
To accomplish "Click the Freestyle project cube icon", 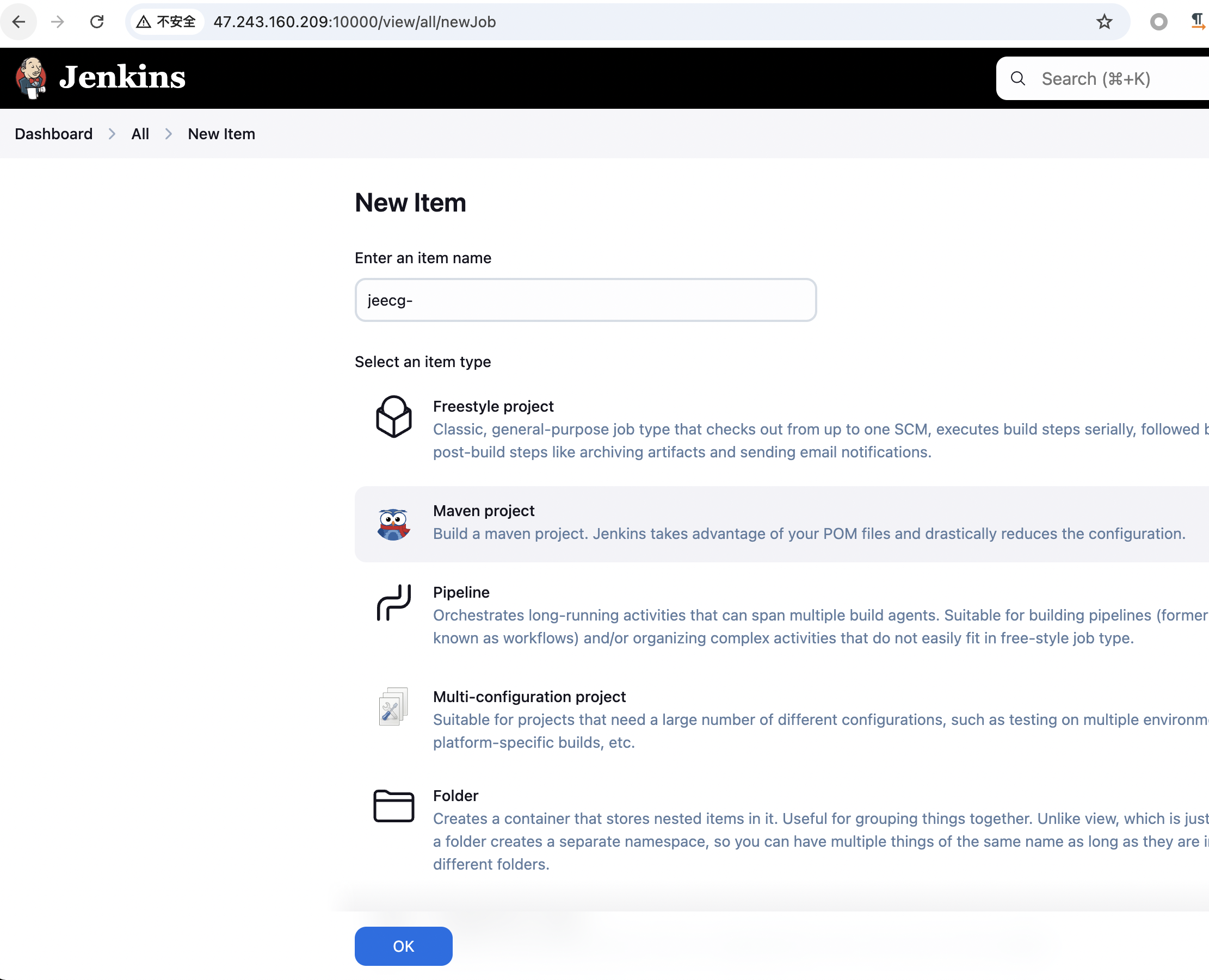I will pos(393,417).
